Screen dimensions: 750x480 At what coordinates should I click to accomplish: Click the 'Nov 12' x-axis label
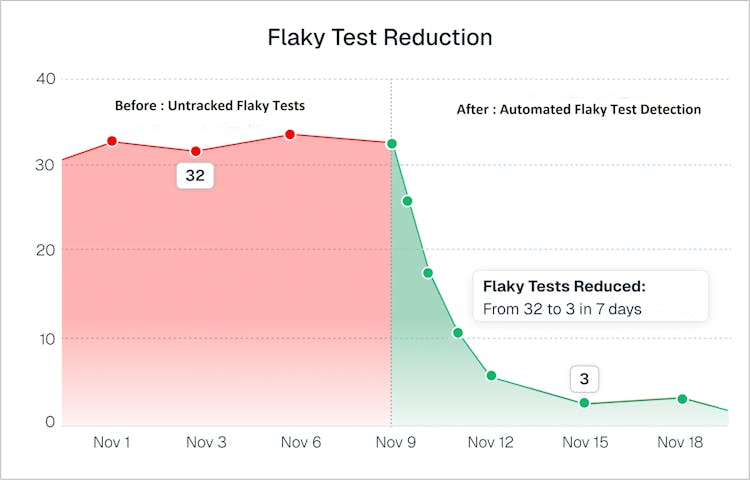point(491,442)
